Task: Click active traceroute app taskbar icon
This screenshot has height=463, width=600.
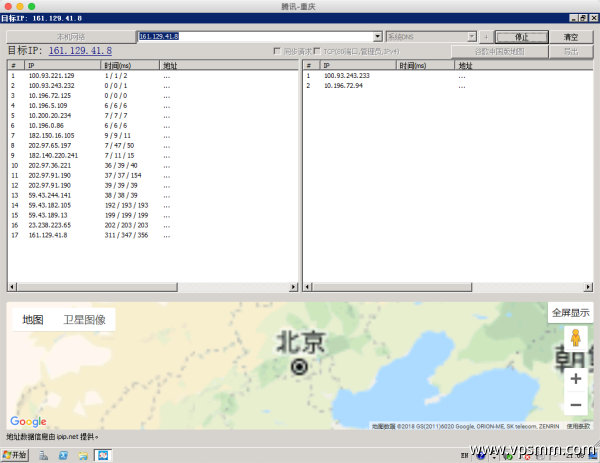Action: pos(103,455)
